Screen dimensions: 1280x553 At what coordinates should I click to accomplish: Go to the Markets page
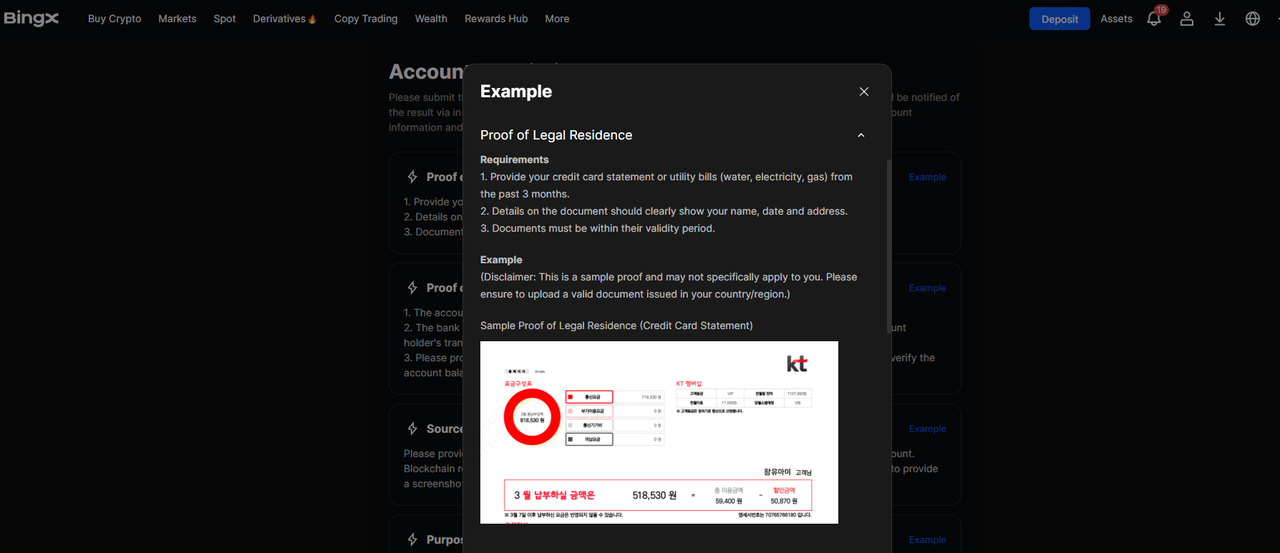(x=177, y=19)
